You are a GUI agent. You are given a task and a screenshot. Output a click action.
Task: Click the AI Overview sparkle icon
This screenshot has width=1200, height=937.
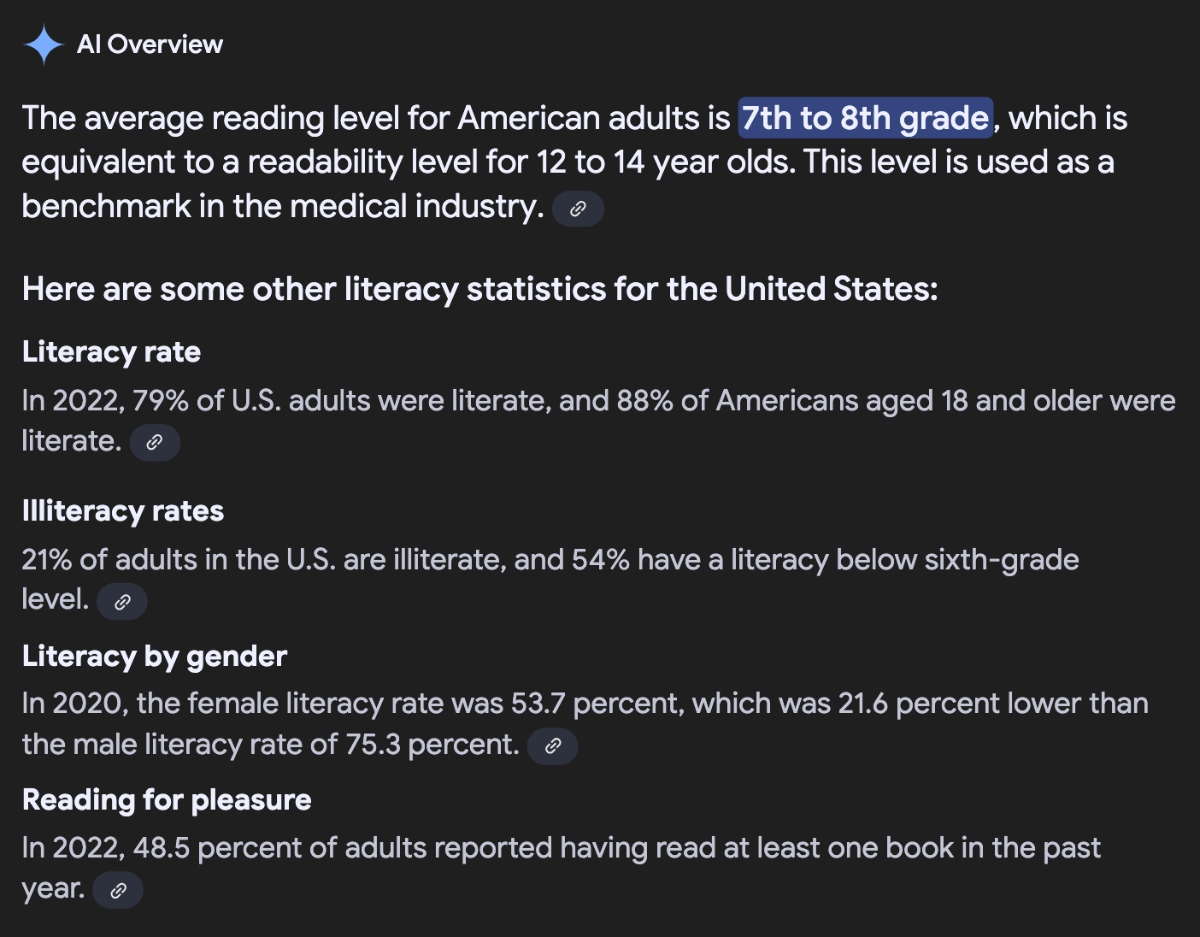click(x=44, y=45)
